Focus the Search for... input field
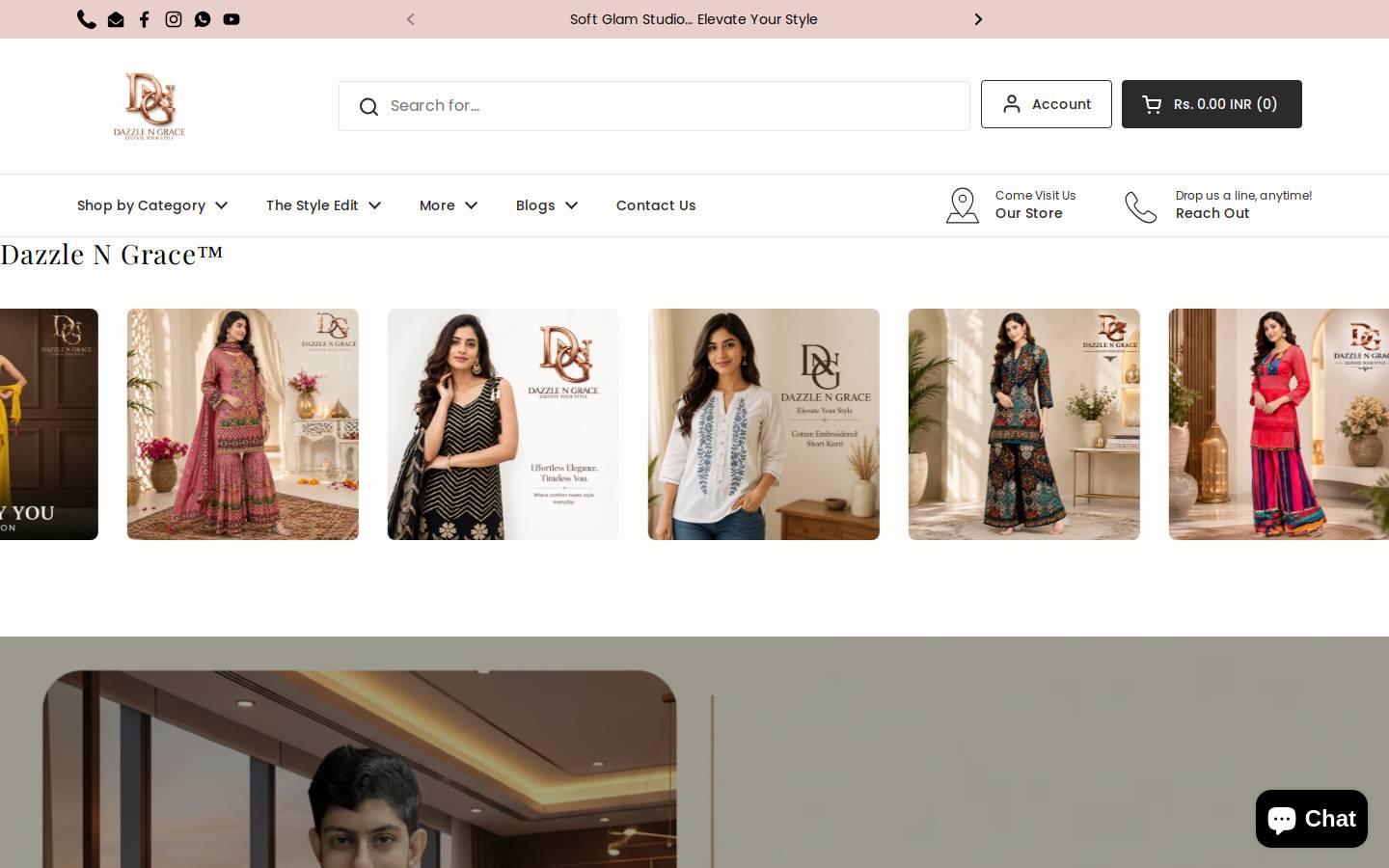Viewport: 1389px width, 868px height. point(654,106)
